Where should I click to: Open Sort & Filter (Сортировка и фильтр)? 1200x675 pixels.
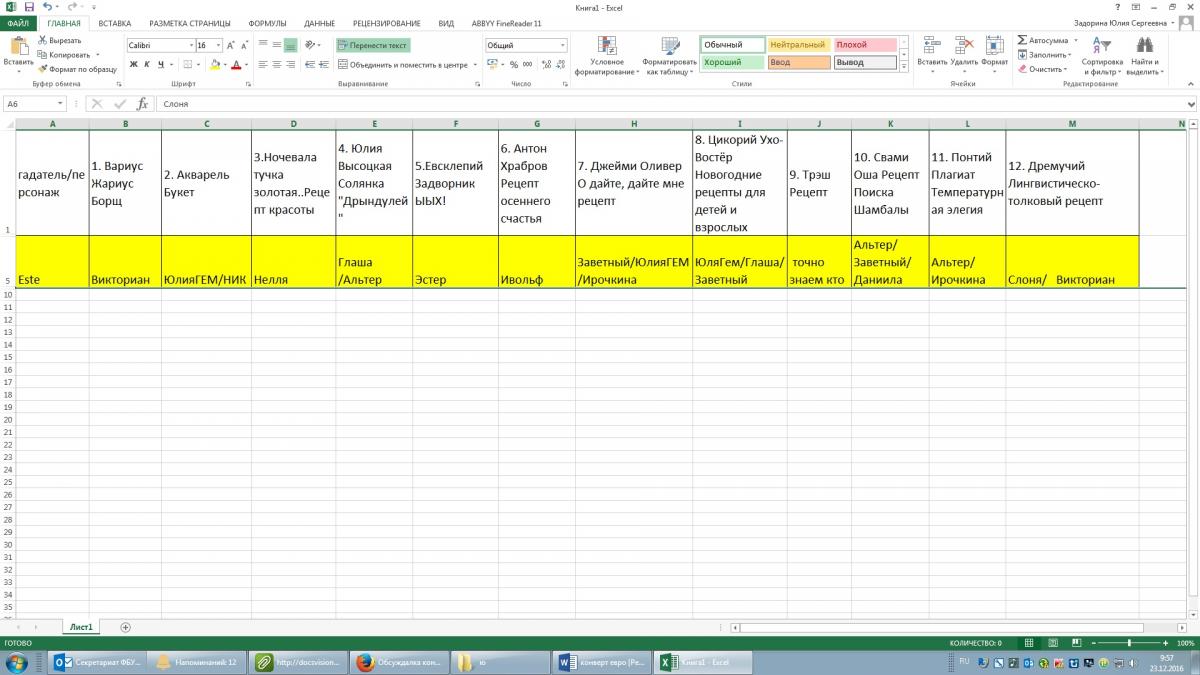click(x=1101, y=55)
